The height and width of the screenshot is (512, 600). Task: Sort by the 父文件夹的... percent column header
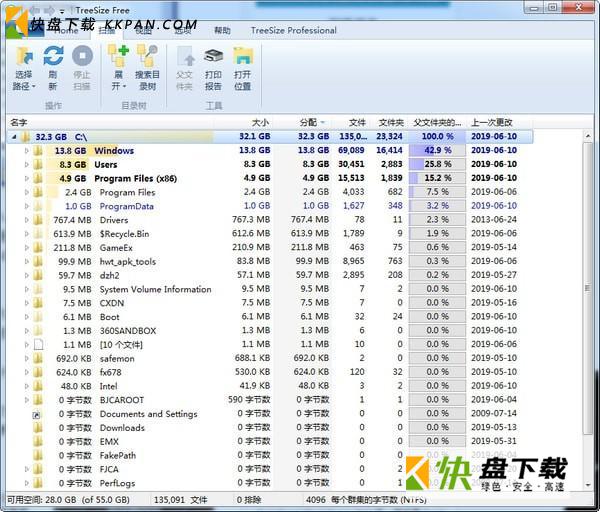pos(437,122)
